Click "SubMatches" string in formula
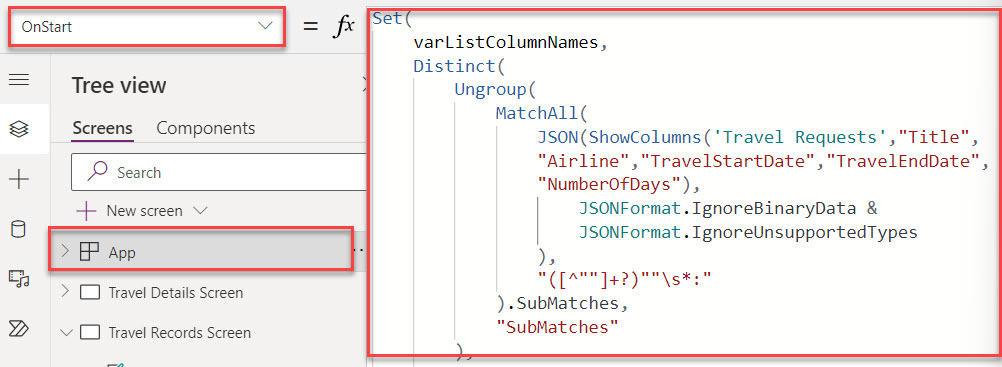The width and height of the screenshot is (1002, 367). coord(557,327)
